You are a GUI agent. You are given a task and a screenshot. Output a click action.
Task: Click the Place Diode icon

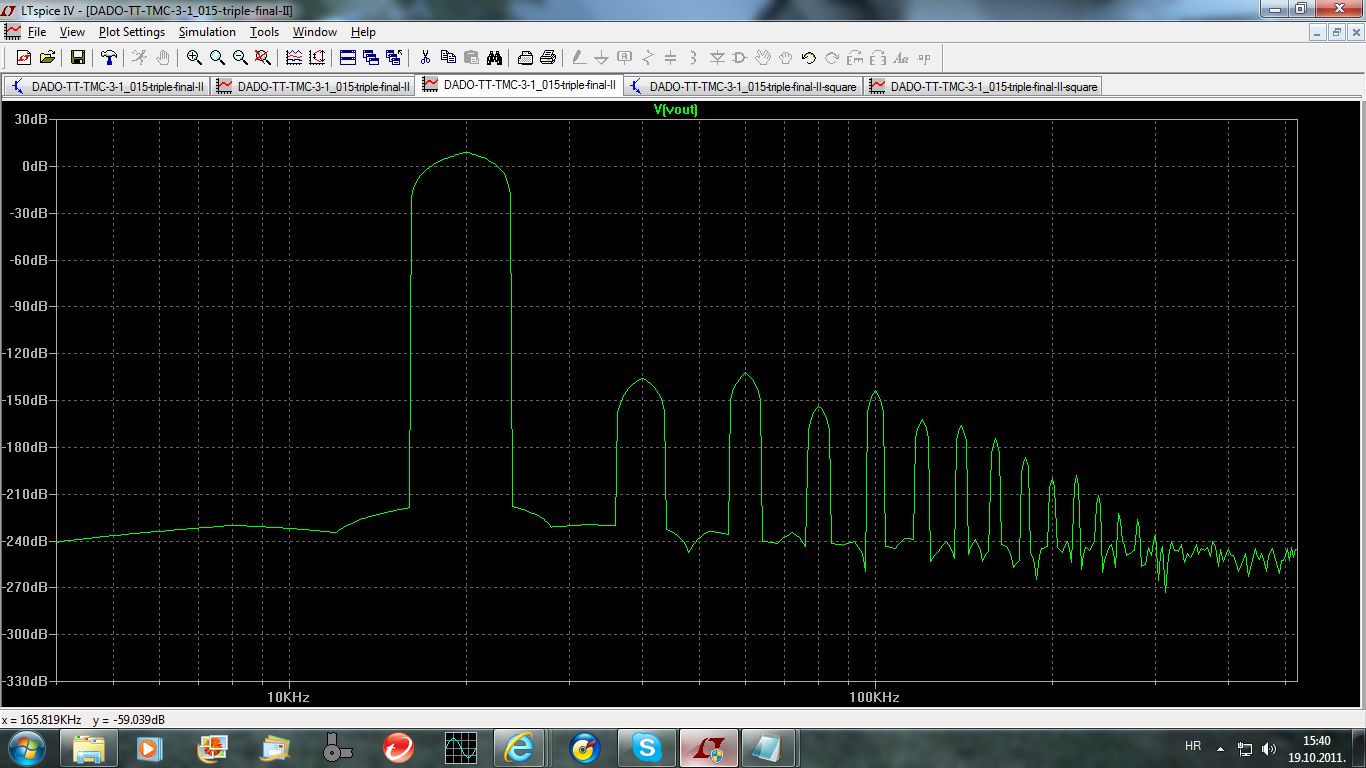pyautogui.click(x=717, y=58)
